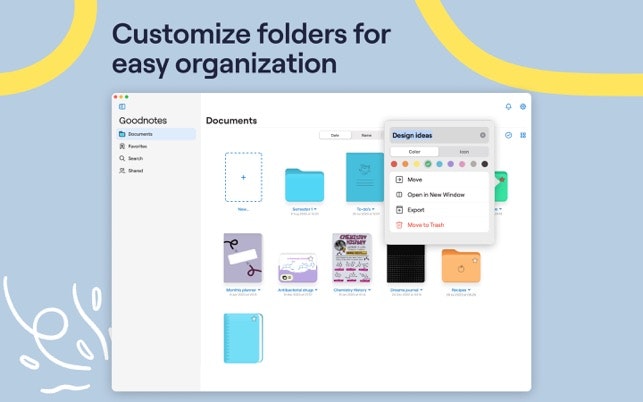The image size is (643, 402).
Task: Click the Design ideas name field
Action: click(439, 135)
